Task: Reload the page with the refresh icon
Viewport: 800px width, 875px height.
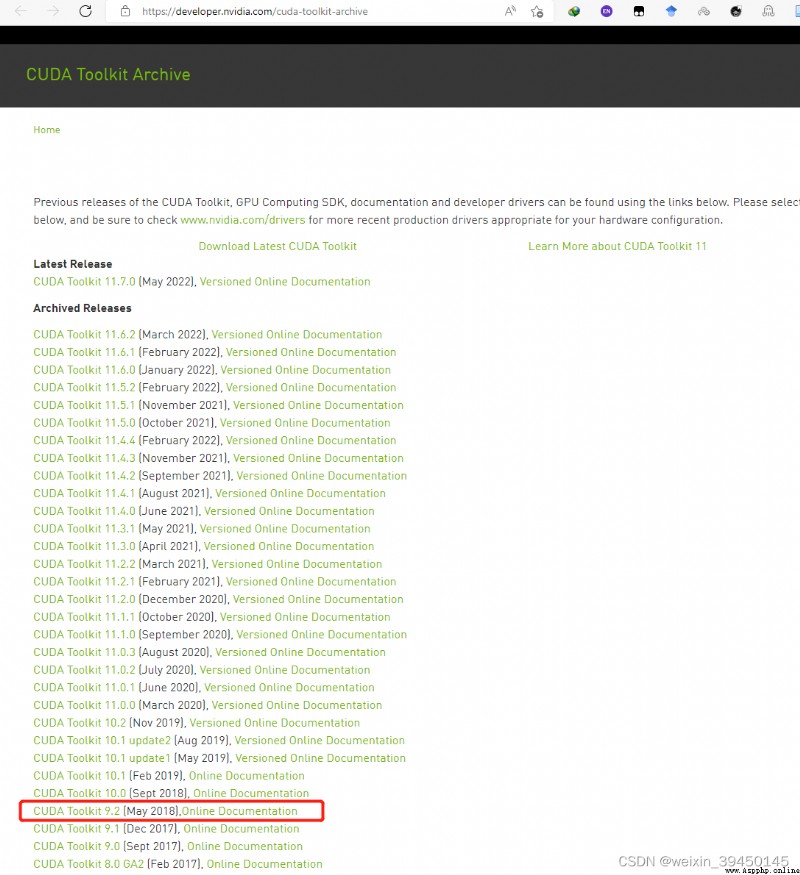Action: [85, 11]
